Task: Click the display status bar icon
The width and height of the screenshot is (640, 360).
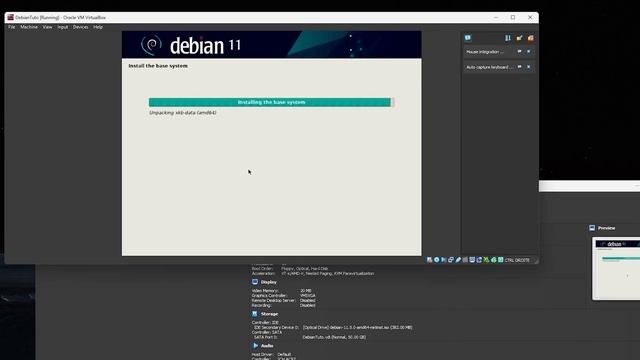Action: pyautogui.click(x=472, y=260)
